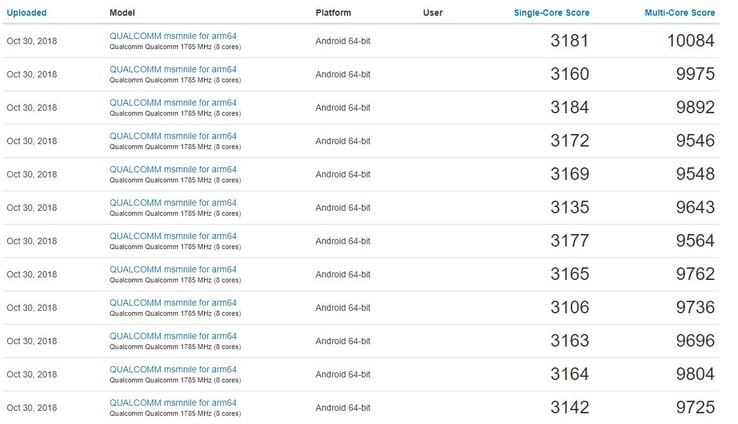
Task: Open model link in the 9725 multi-core row
Action: click(x=173, y=403)
